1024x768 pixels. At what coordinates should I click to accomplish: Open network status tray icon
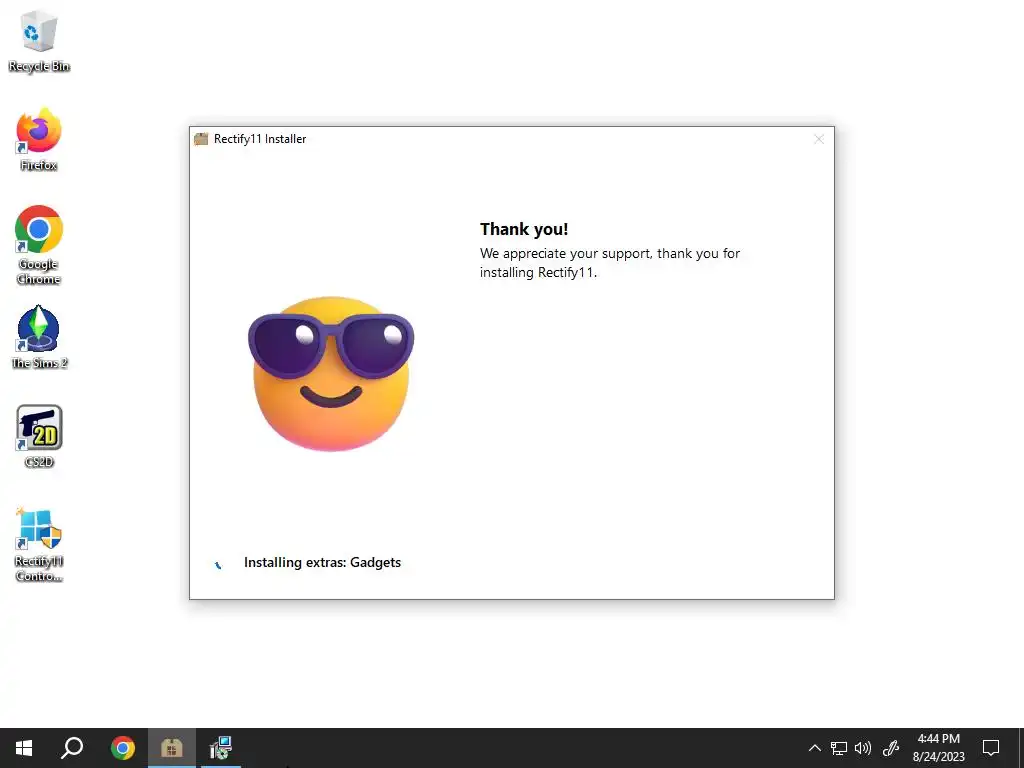(x=839, y=748)
